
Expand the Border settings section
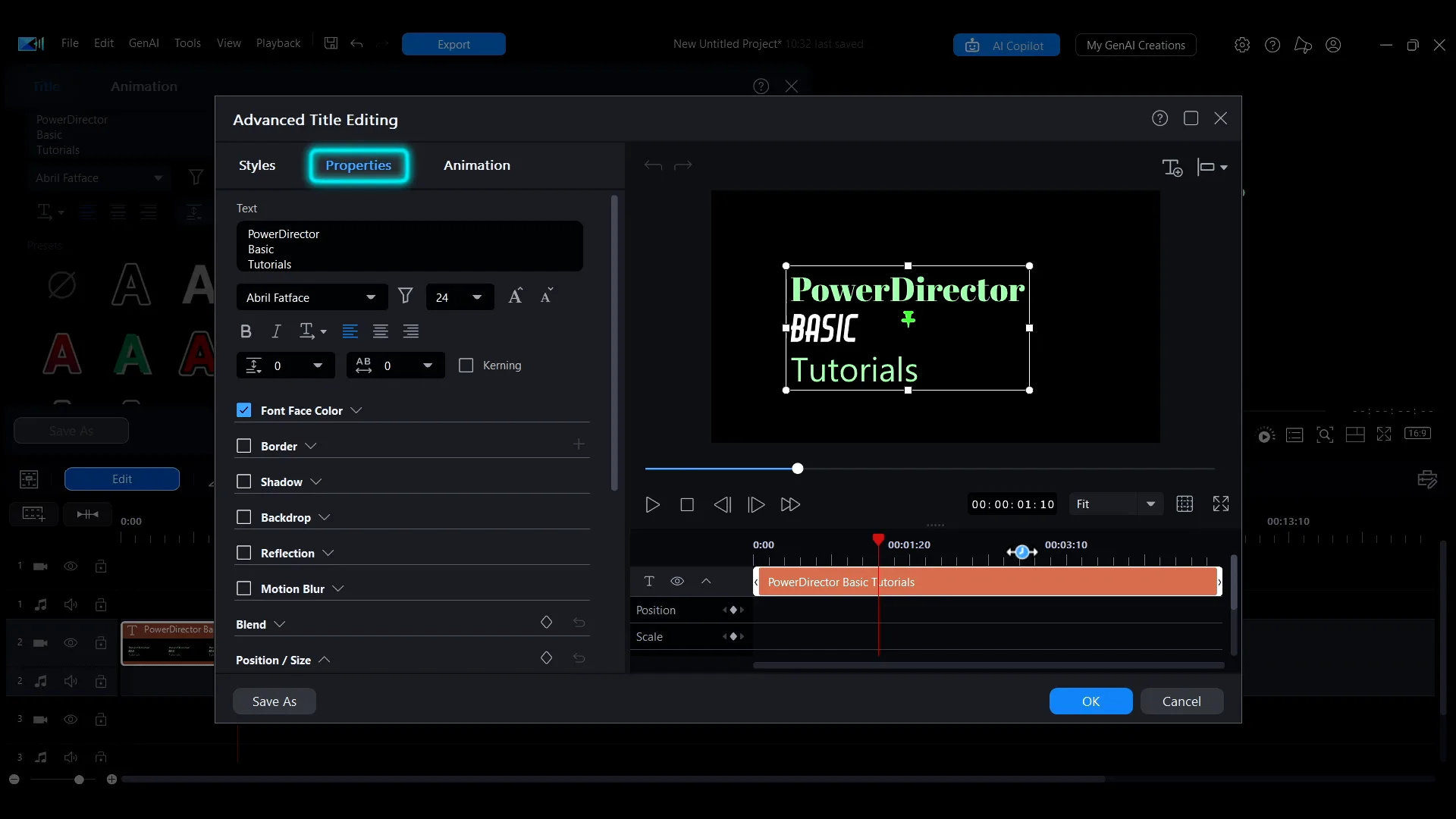coord(310,446)
